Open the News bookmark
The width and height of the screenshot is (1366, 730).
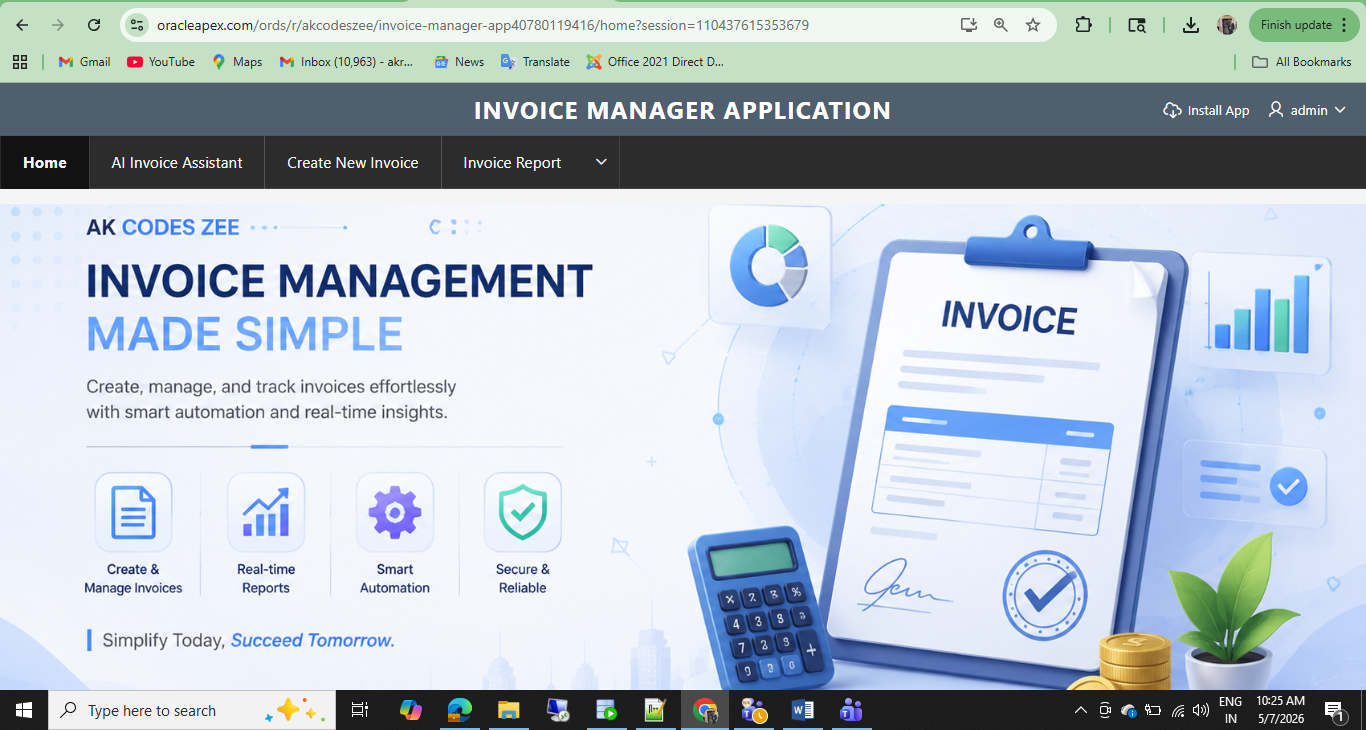(459, 62)
